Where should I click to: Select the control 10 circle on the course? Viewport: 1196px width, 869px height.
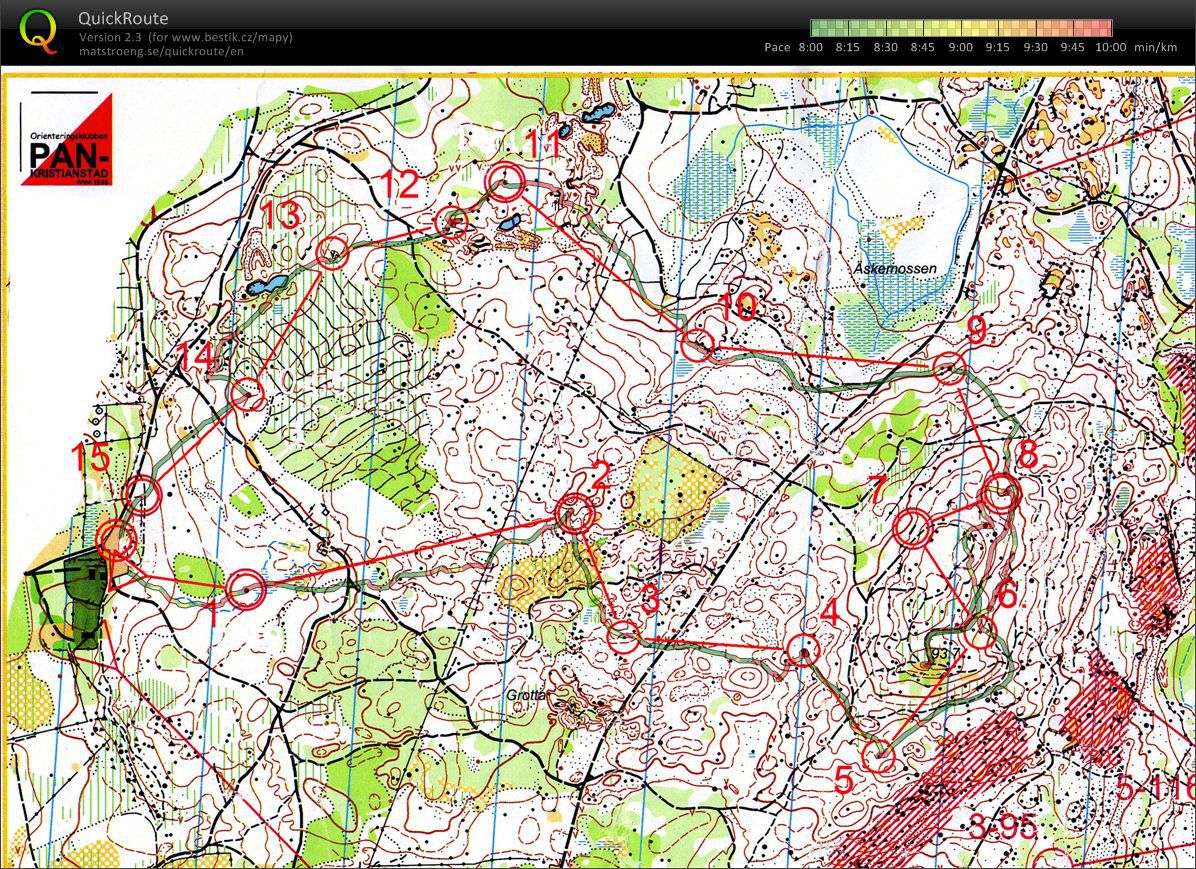697,345
